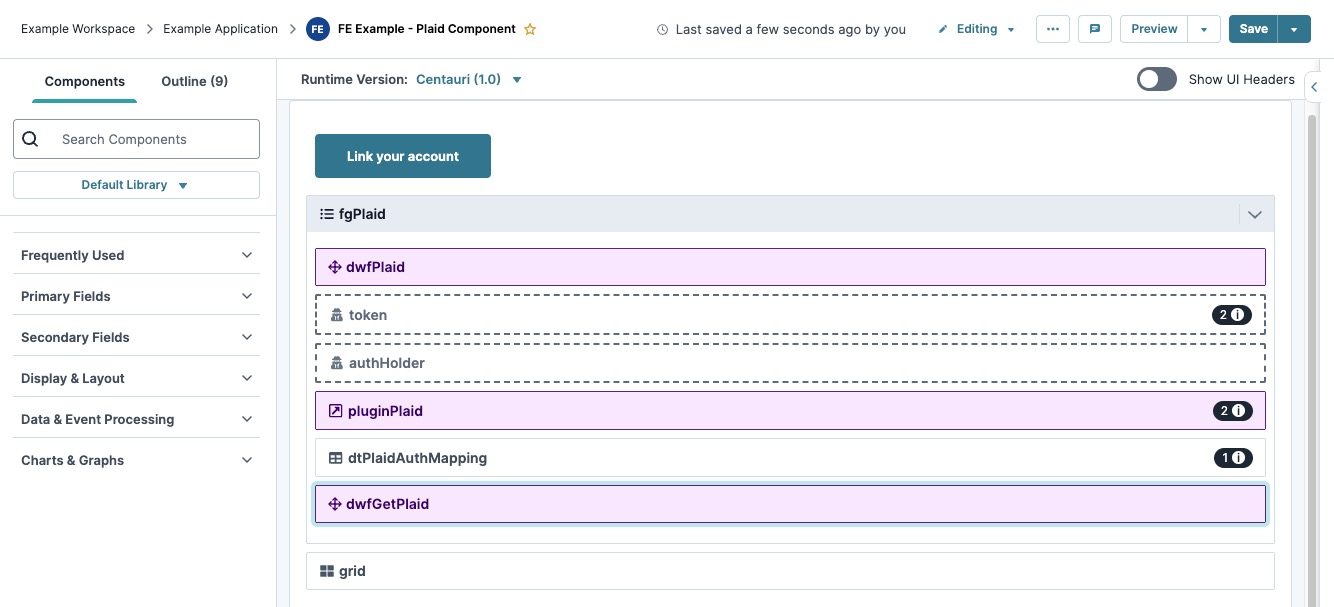Click the FE application avatar icon

point(317,29)
